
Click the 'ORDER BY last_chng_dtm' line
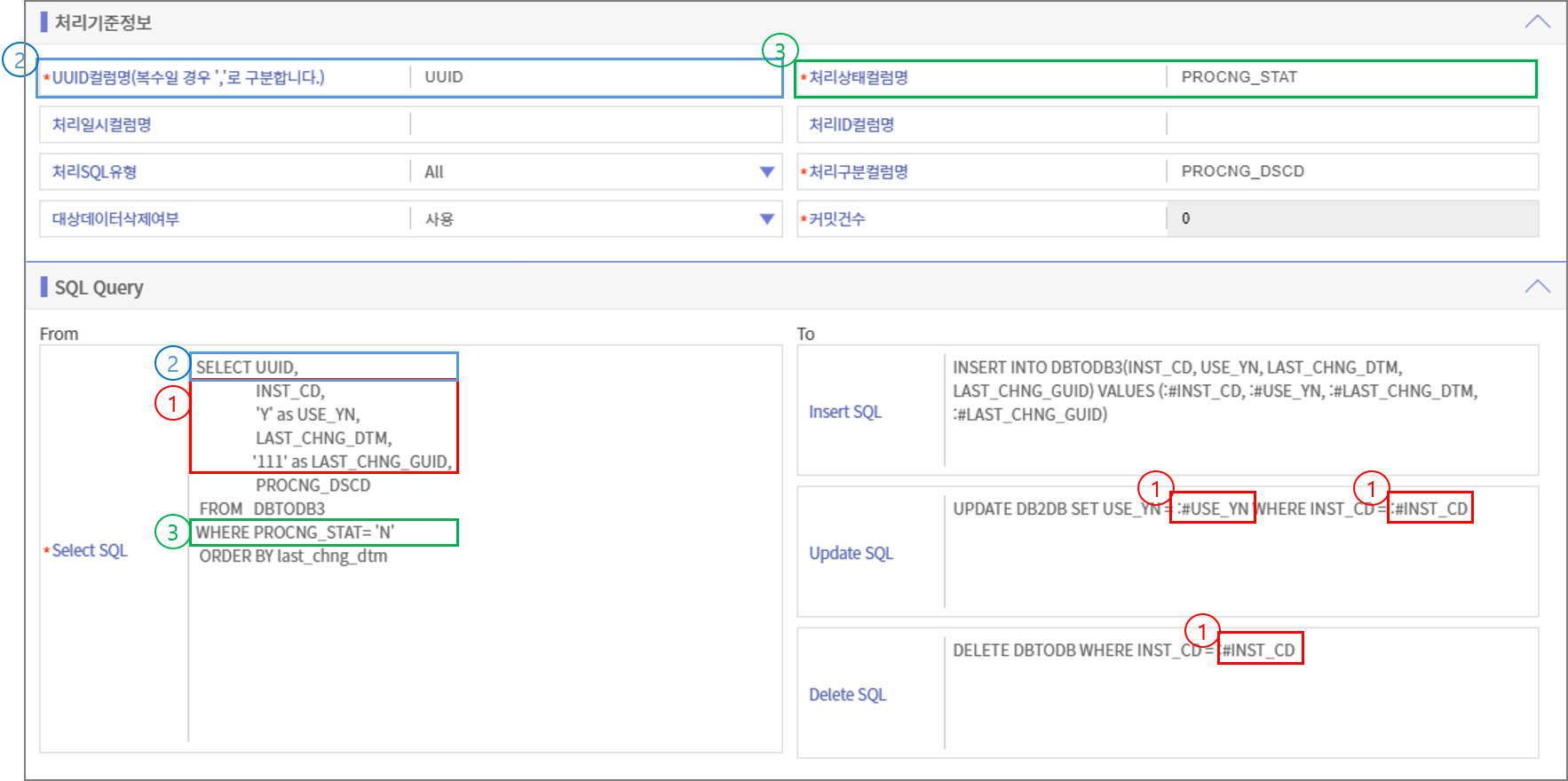click(293, 556)
